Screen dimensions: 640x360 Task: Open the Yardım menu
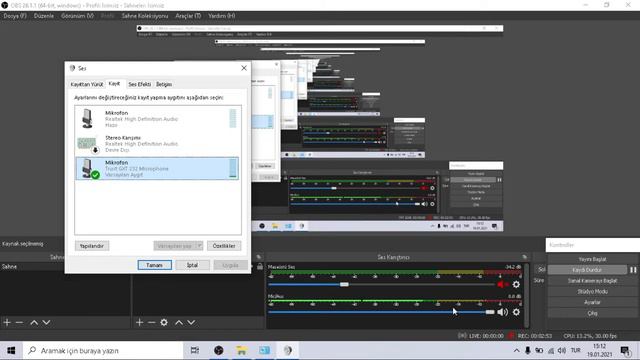point(222,16)
